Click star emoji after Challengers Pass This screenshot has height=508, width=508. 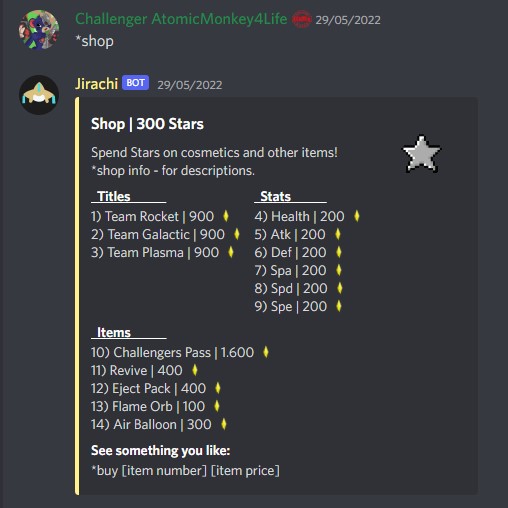click(x=266, y=352)
